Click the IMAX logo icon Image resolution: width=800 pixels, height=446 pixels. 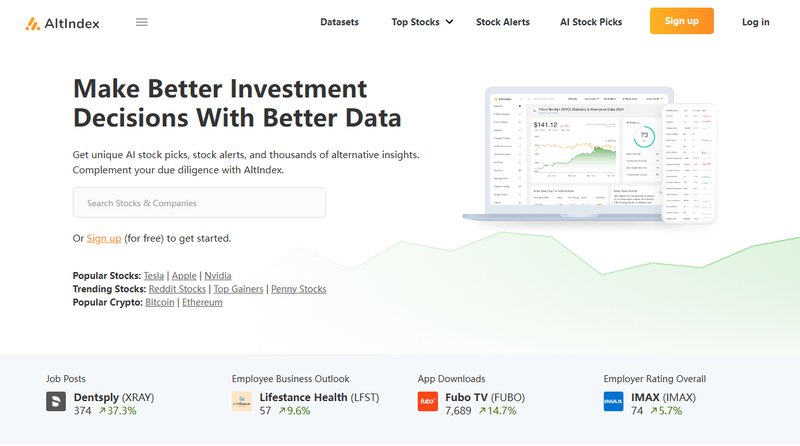(x=614, y=402)
